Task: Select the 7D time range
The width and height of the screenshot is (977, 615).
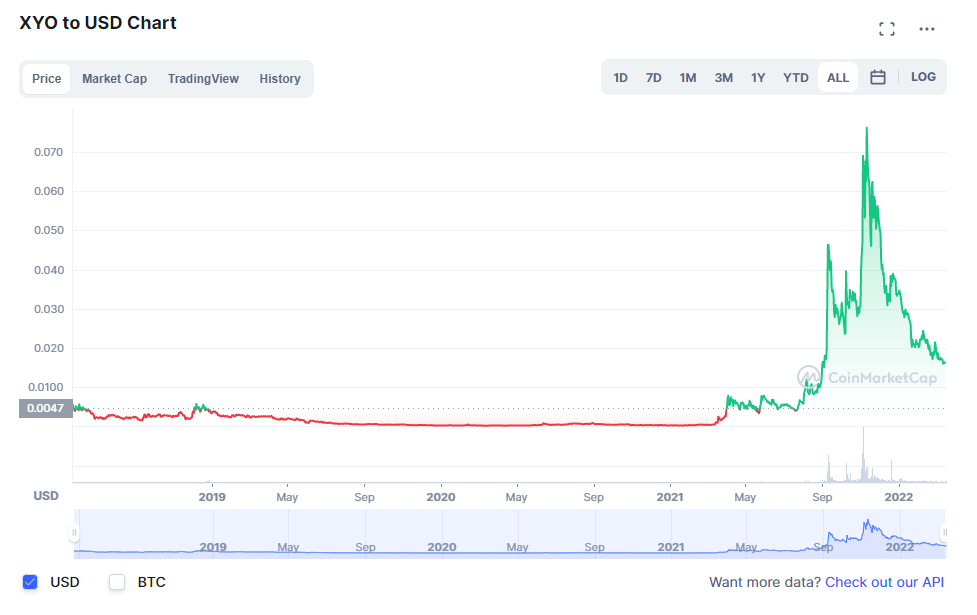Action: pyautogui.click(x=654, y=78)
